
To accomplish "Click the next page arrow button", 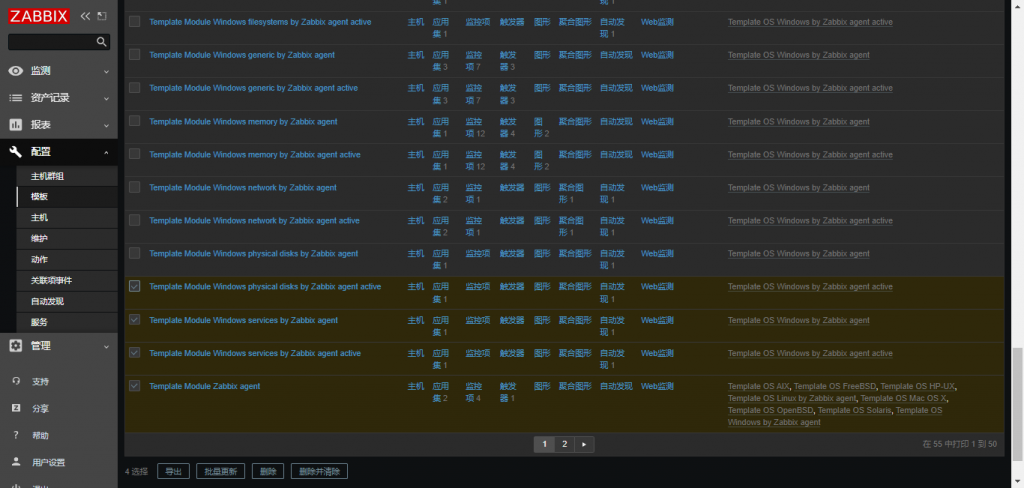I will coord(584,444).
